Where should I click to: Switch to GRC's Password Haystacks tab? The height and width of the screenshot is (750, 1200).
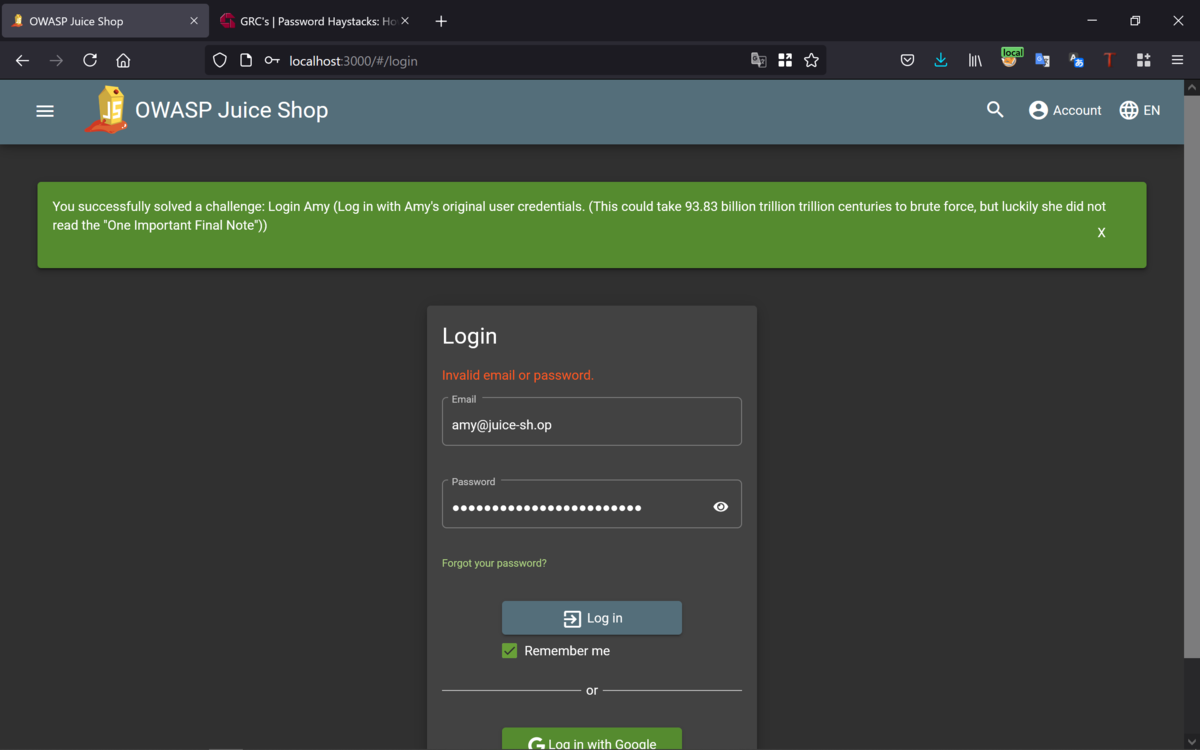(x=313, y=21)
